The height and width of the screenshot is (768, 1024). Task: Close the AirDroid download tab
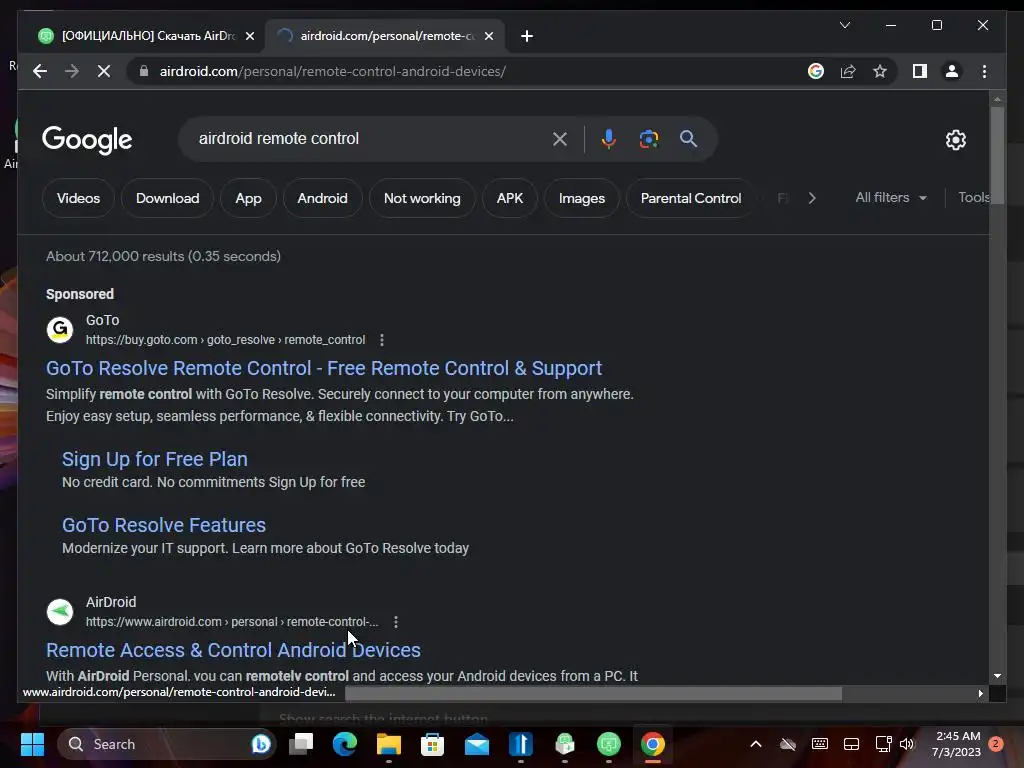[x=249, y=36]
